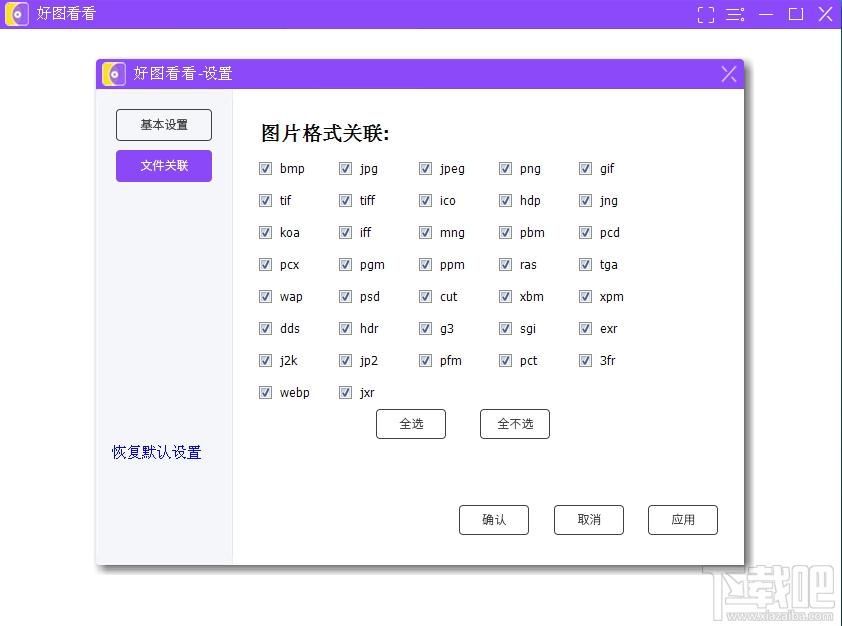Viewport: 842px width, 626px height.
Task: Click the 全不选 button
Action: pos(514,424)
